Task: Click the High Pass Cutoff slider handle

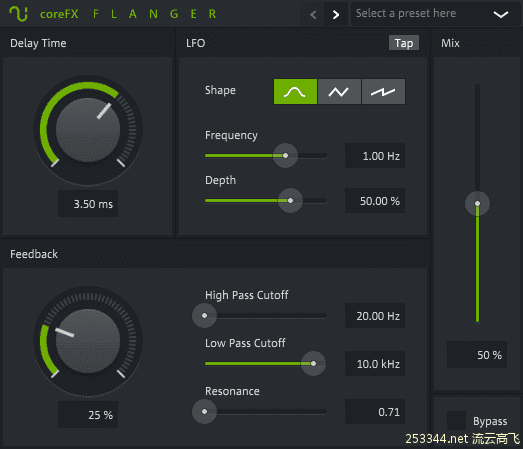Action: click(x=204, y=316)
